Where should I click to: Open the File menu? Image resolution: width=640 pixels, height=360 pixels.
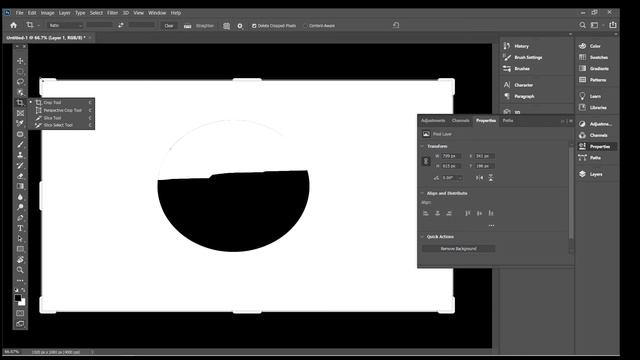19,13
